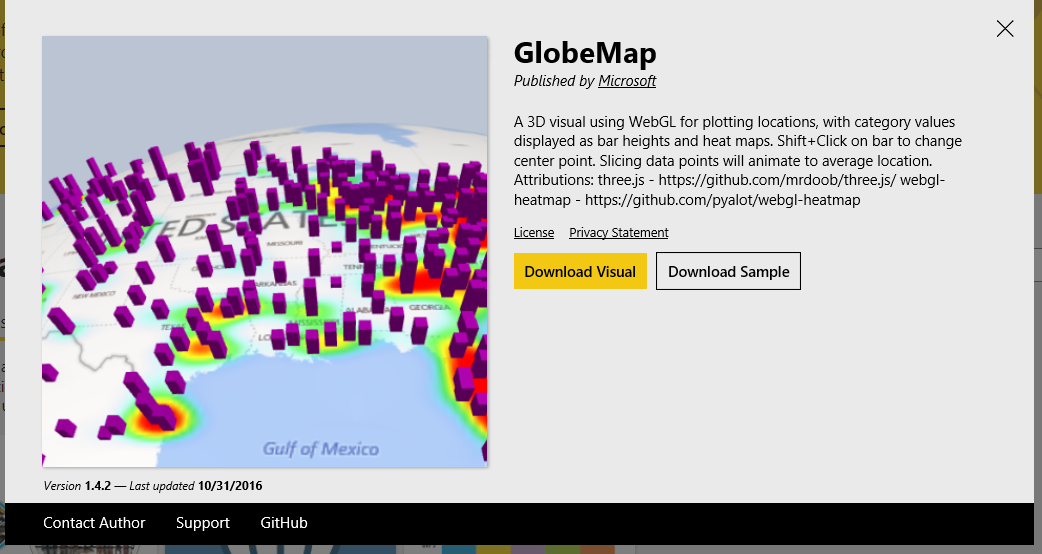
Task: Click the GEORGIA label in the preview map
Action: [x=429, y=308]
